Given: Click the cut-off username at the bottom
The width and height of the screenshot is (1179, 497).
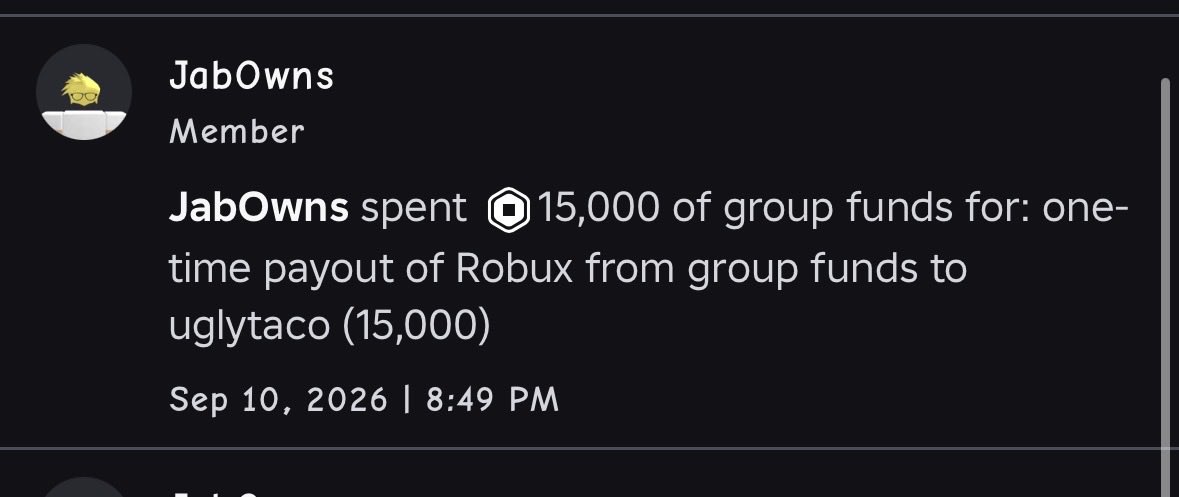Looking at the screenshot, I should tap(218, 493).
